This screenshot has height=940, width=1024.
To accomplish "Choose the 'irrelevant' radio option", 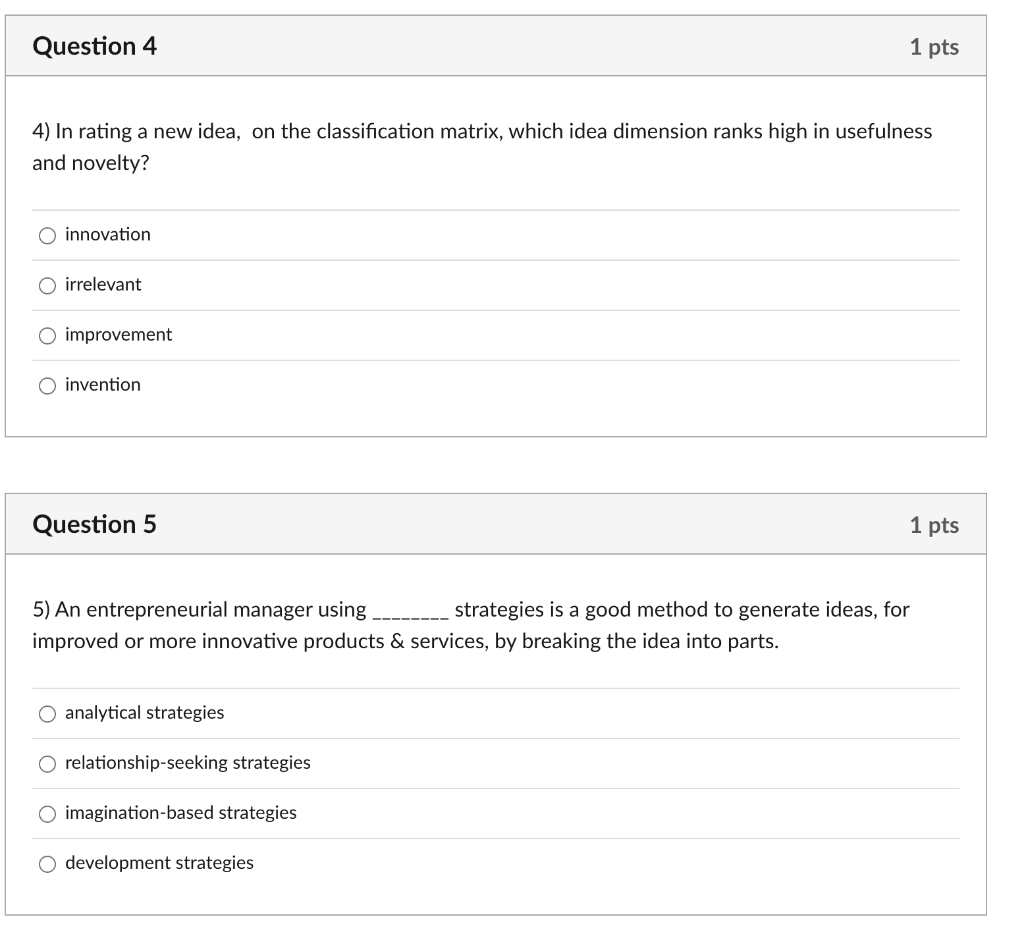I will 48,286.
